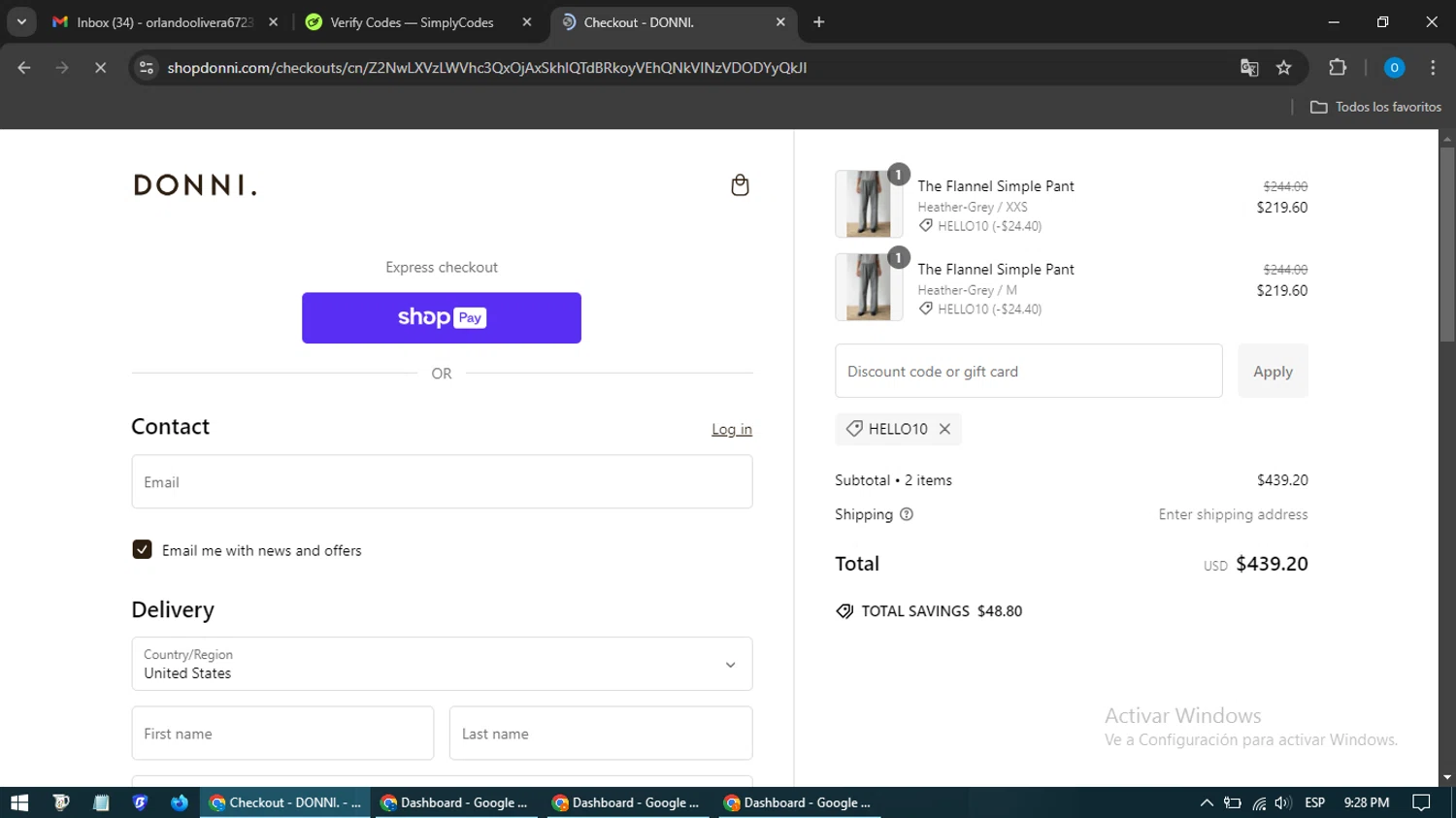
Task: Close the Gmail Inbox tab
Action: pos(274,22)
